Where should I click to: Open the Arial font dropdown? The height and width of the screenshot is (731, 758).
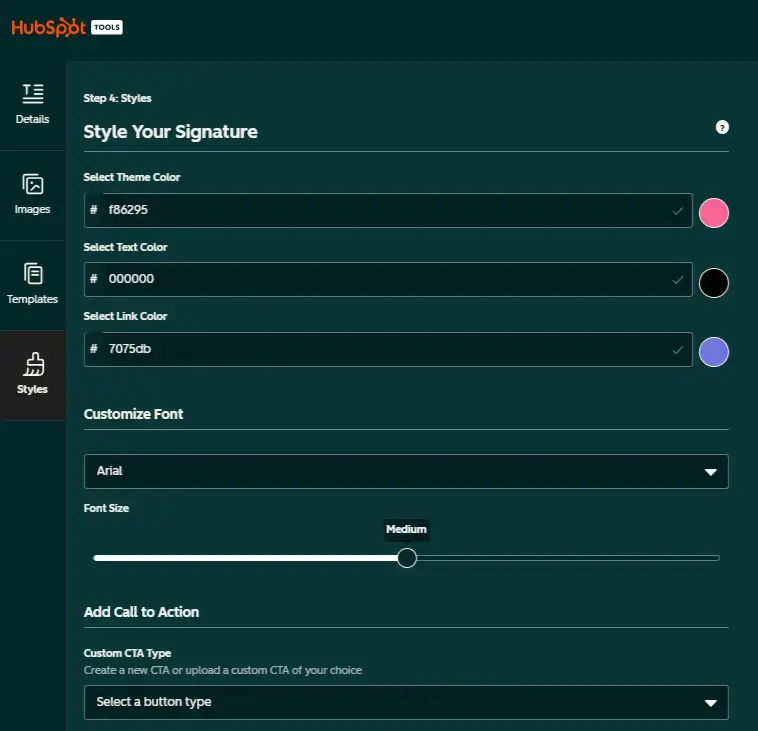(x=406, y=471)
